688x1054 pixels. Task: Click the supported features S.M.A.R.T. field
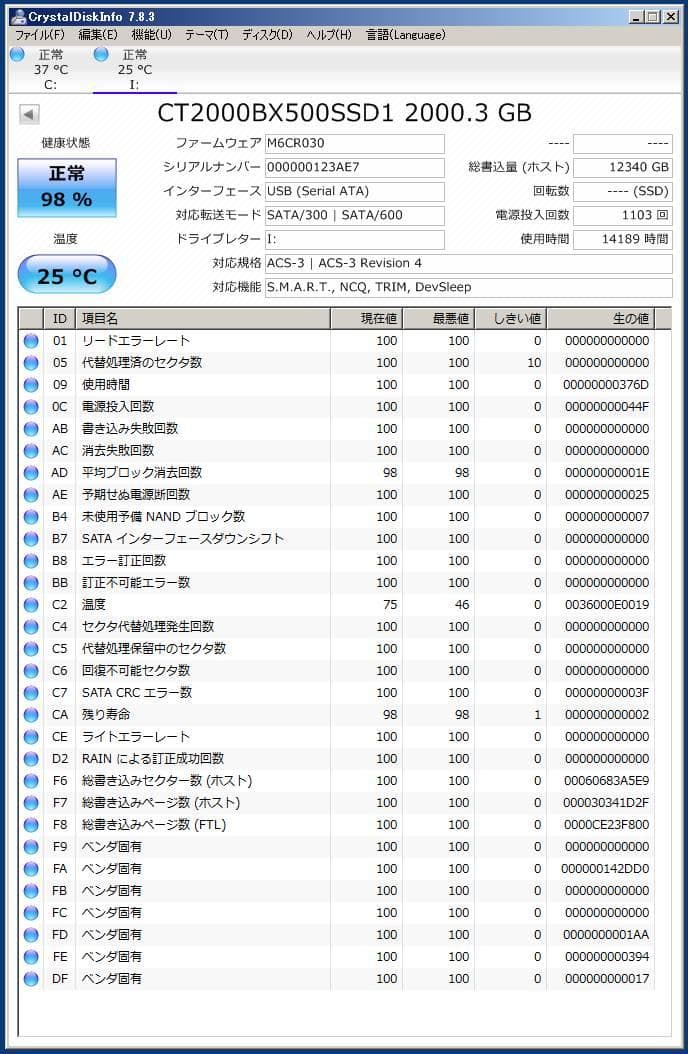pyautogui.click(x=468, y=288)
